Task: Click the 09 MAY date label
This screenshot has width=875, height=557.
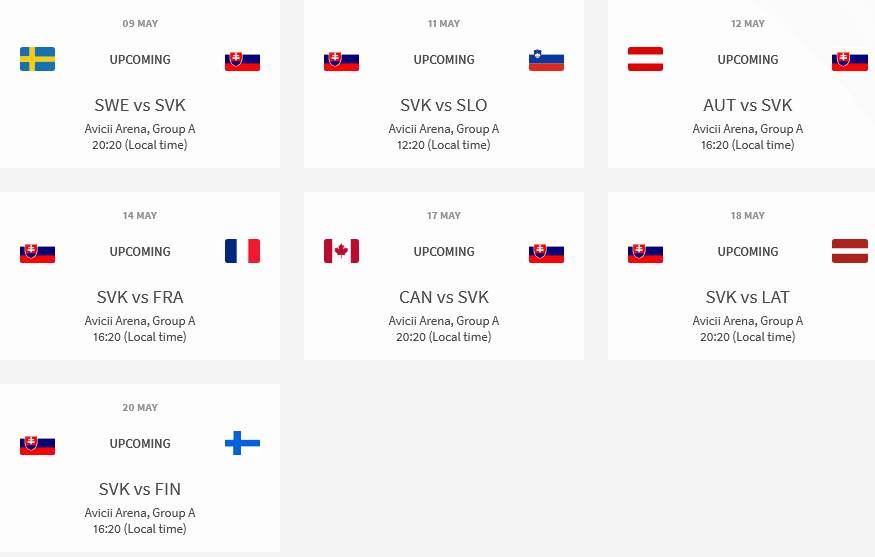Action: 140,23
